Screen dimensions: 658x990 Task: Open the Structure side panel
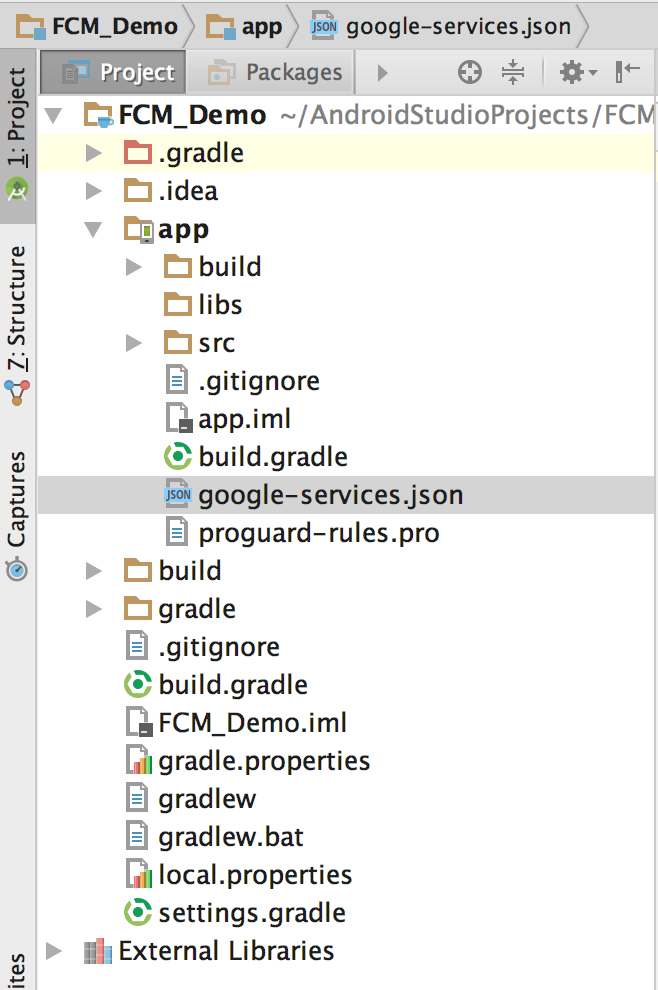18,325
